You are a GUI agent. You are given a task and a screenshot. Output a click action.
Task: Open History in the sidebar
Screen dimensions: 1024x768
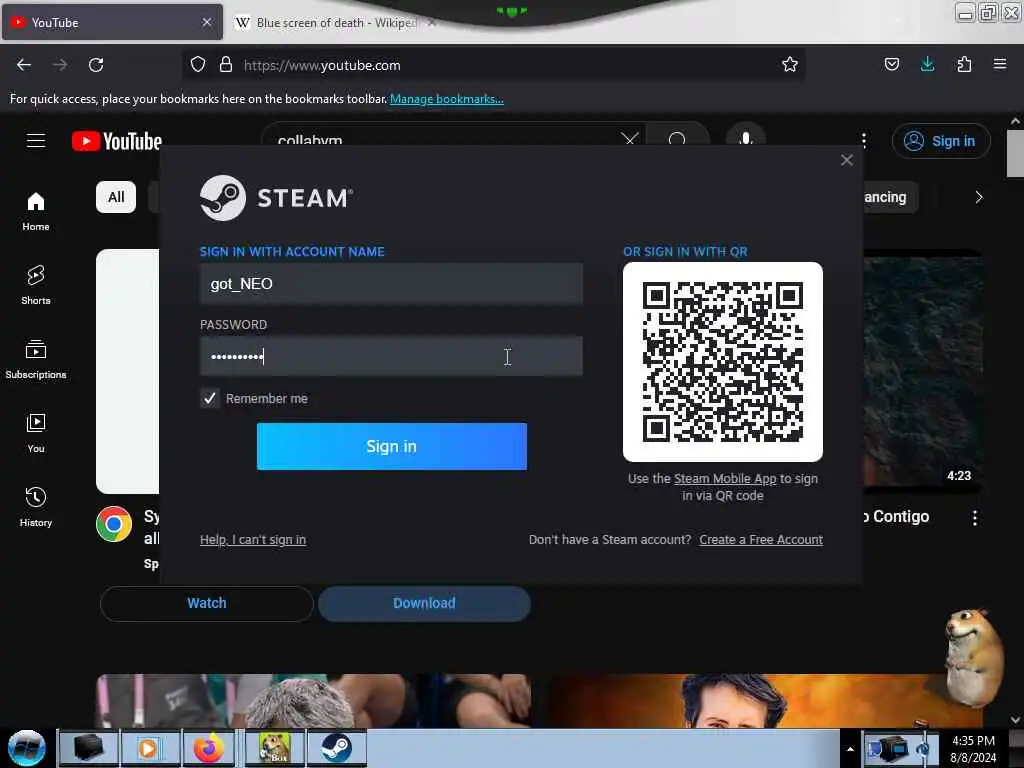coord(36,507)
